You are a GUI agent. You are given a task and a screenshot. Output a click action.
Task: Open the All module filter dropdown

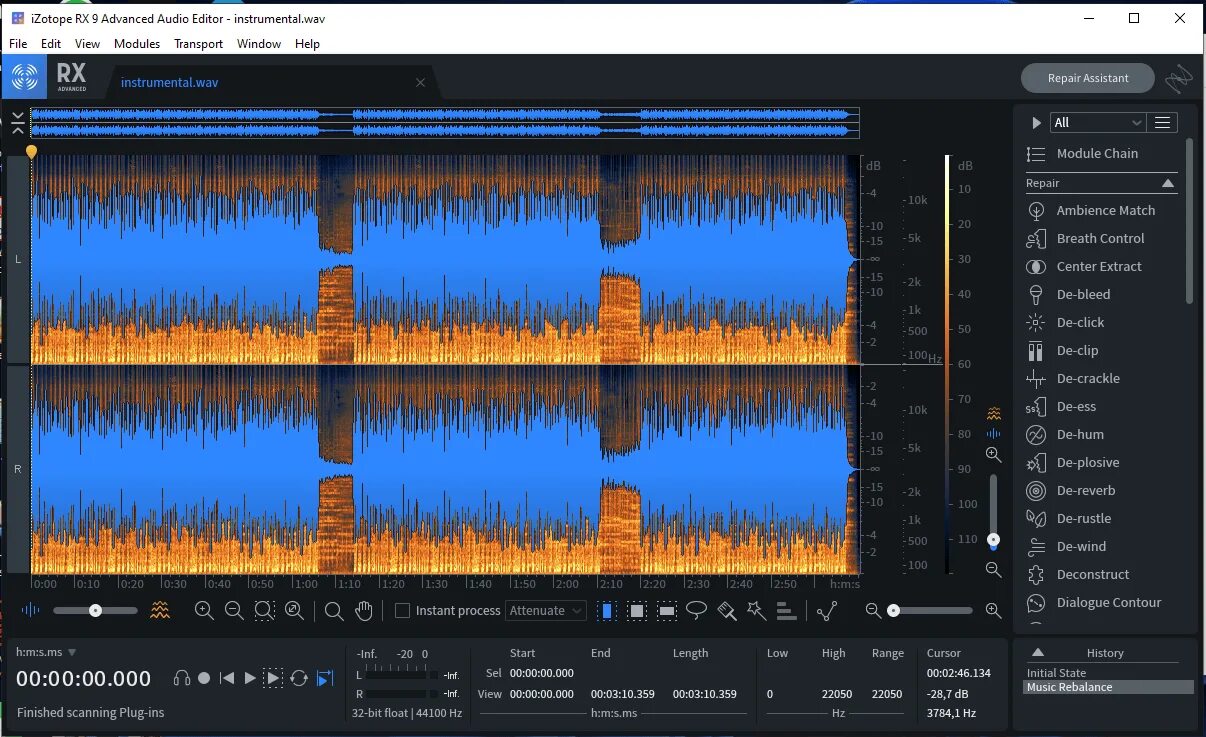click(1097, 122)
